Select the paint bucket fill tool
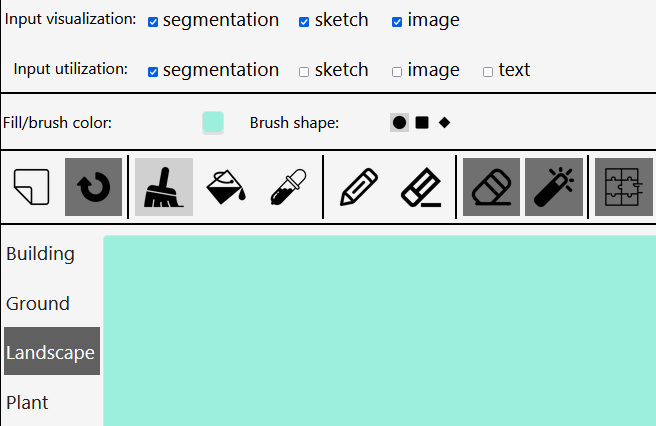This screenshot has width=656, height=426. [226, 187]
